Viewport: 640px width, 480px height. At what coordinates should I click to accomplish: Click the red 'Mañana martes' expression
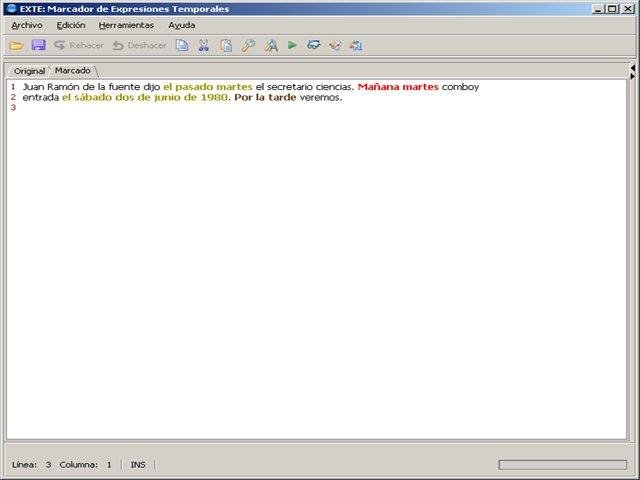click(398, 87)
